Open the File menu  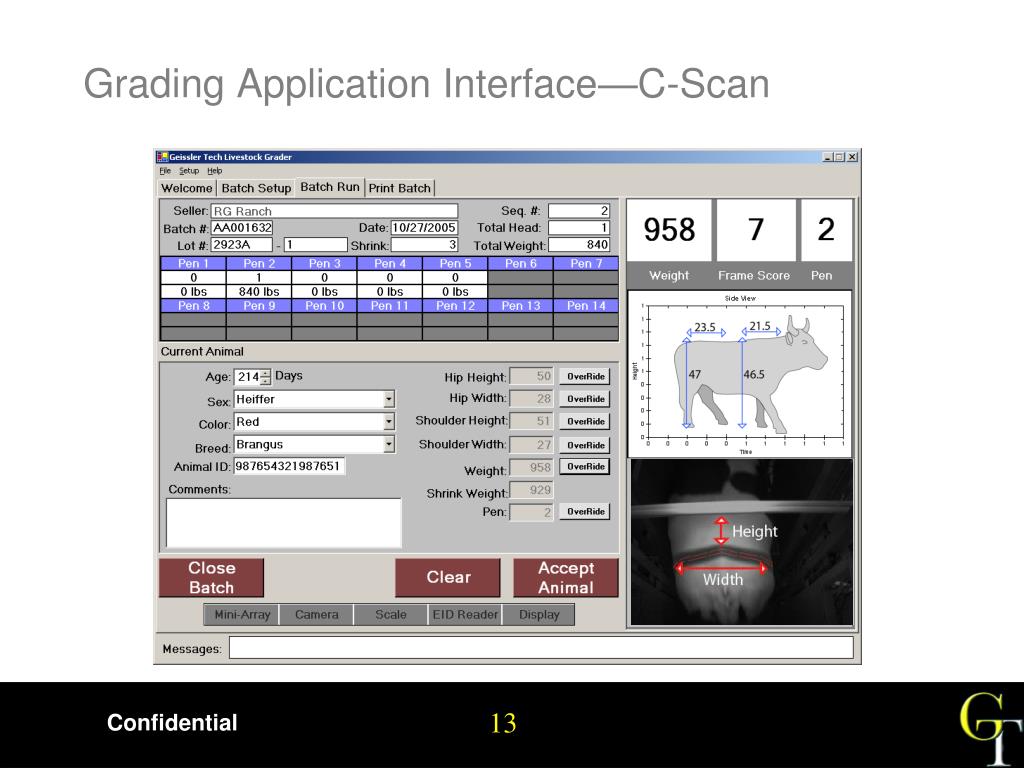(x=165, y=171)
